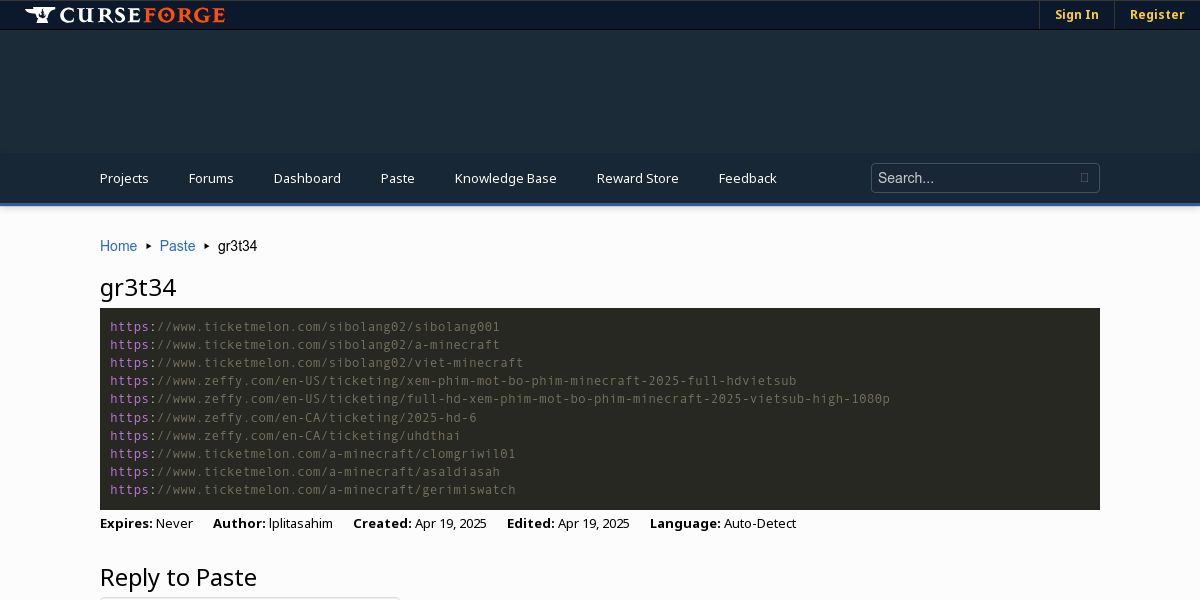Open the Register page
Image resolution: width=1200 pixels, height=600 pixels.
1157,15
